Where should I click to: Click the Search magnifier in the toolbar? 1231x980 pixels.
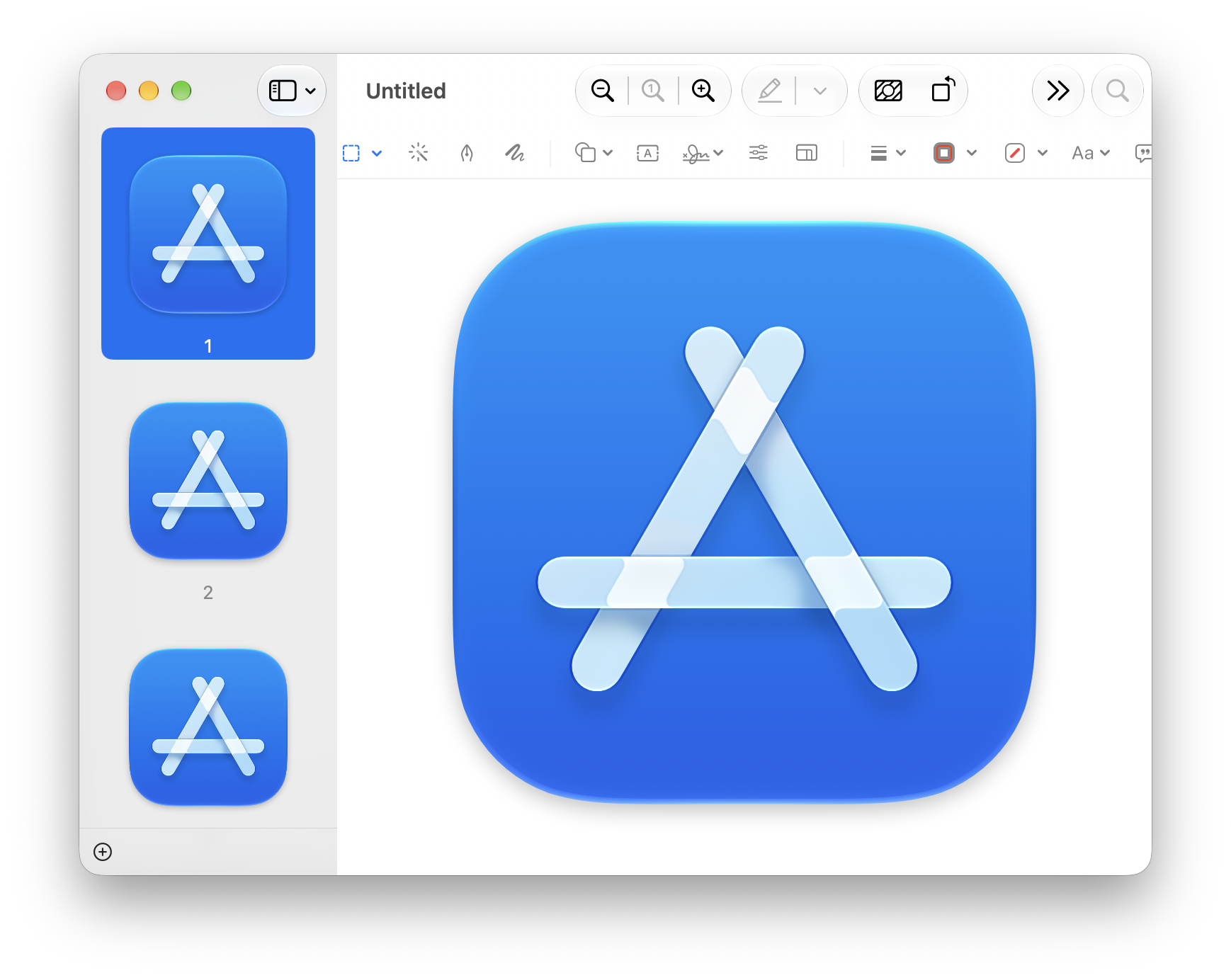[x=1118, y=91]
